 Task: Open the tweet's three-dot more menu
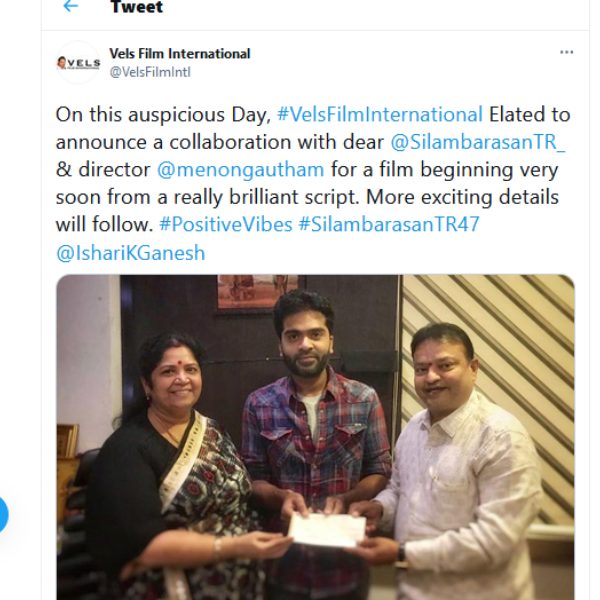pyautogui.click(x=566, y=52)
